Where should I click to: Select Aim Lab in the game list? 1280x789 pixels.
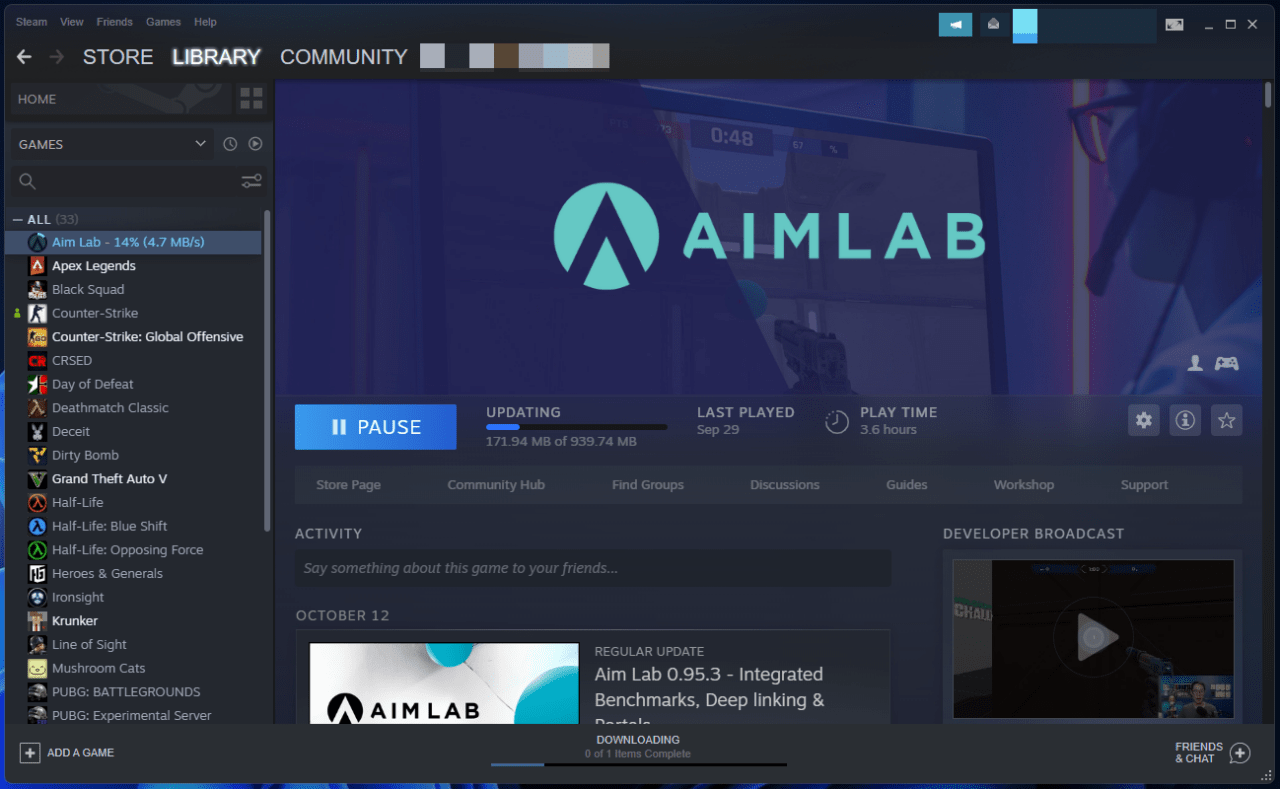tap(133, 242)
